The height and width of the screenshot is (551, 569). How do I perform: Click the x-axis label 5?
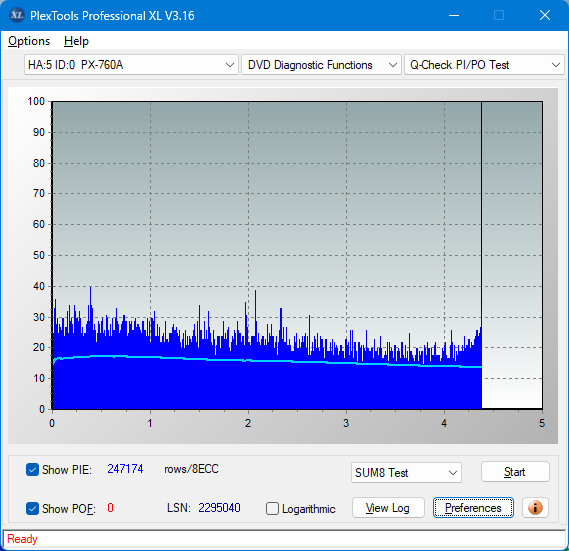tap(542, 423)
